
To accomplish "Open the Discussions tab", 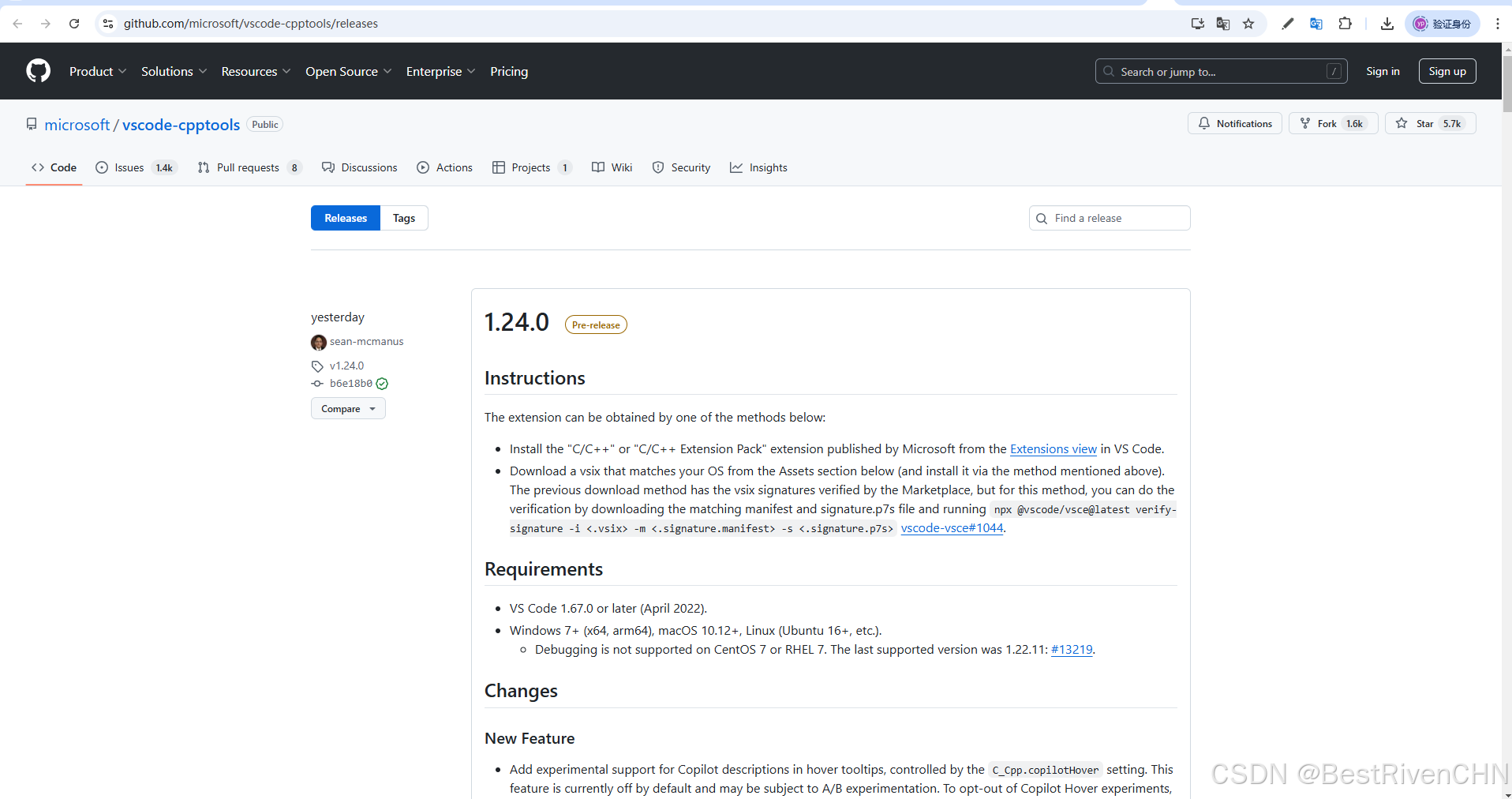I will [x=360, y=167].
